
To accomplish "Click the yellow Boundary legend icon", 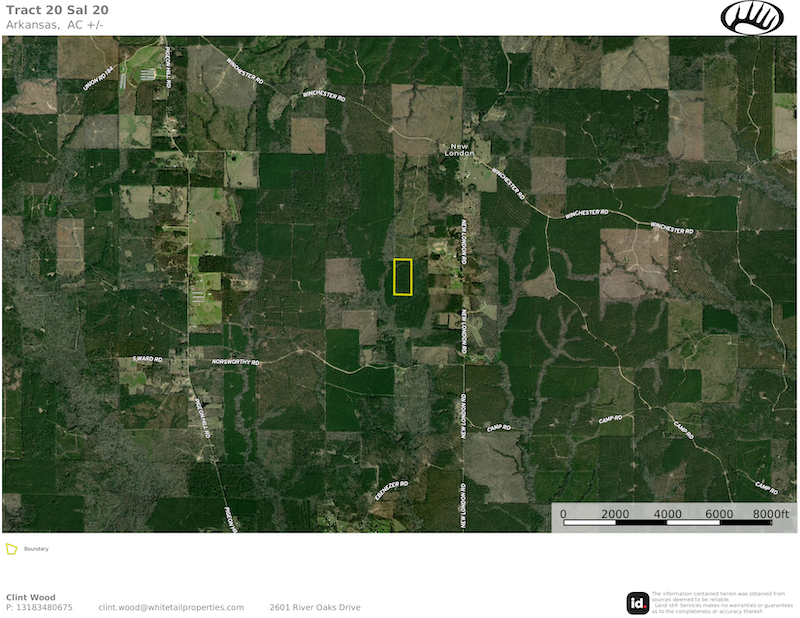I will tap(12, 548).
